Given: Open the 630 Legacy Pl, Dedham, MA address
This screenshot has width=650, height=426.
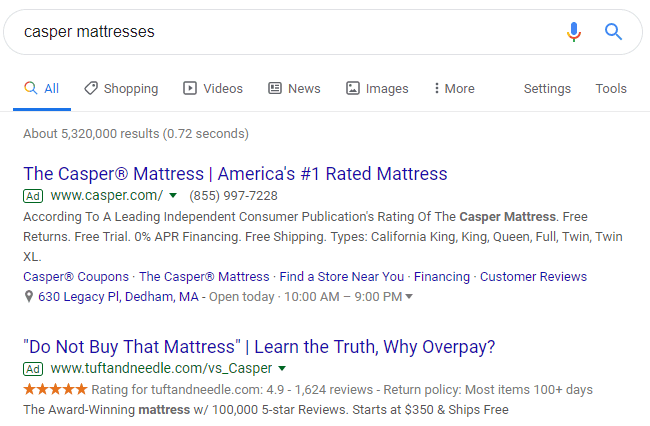Looking at the screenshot, I should tap(119, 297).
